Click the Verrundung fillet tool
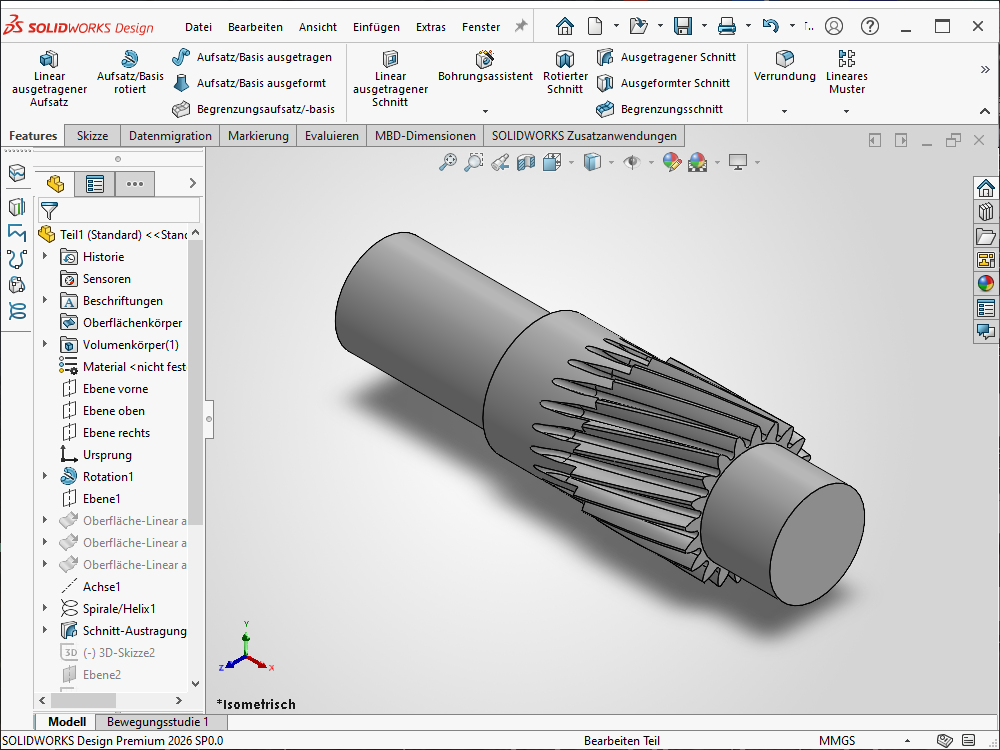 click(785, 66)
